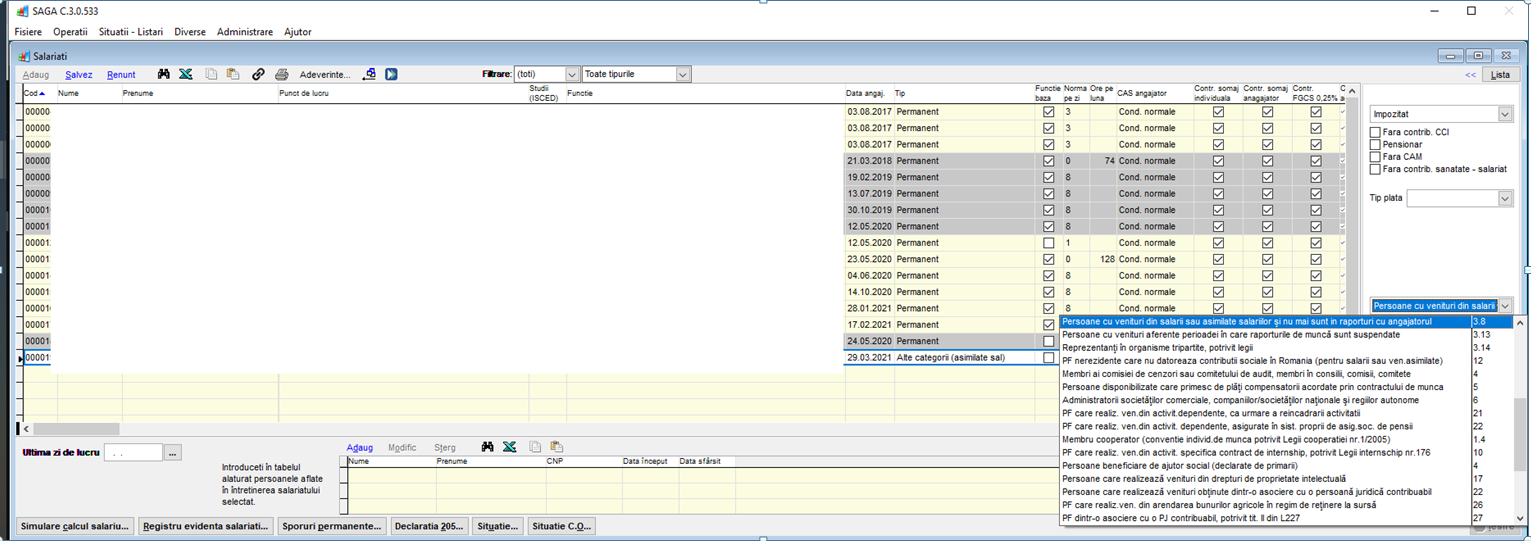Click the SAGA application icon in title bar
1531x541 pixels.
click(x=22, y=11)
